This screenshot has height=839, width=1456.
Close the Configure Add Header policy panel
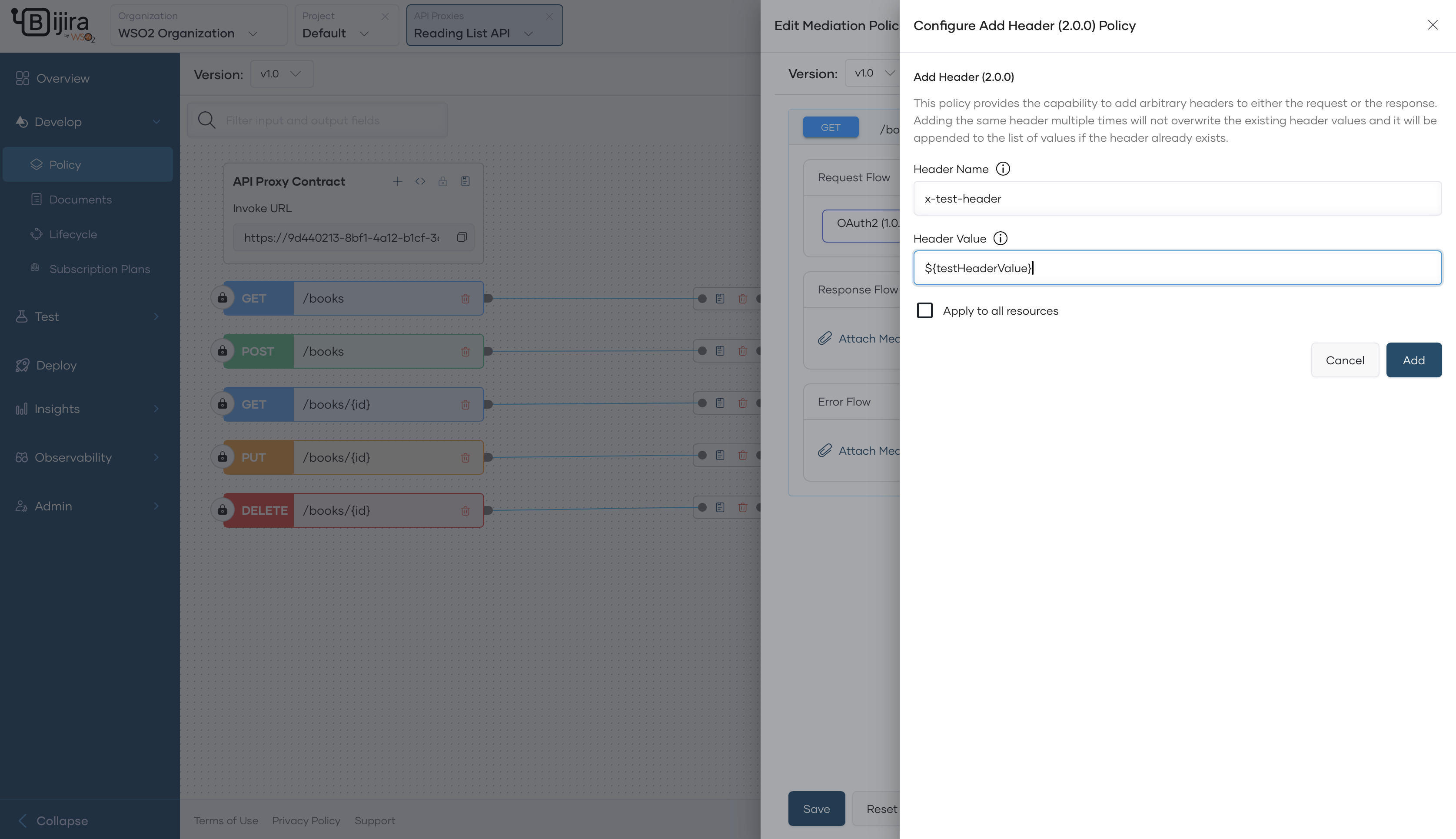tap(1433, 25)
